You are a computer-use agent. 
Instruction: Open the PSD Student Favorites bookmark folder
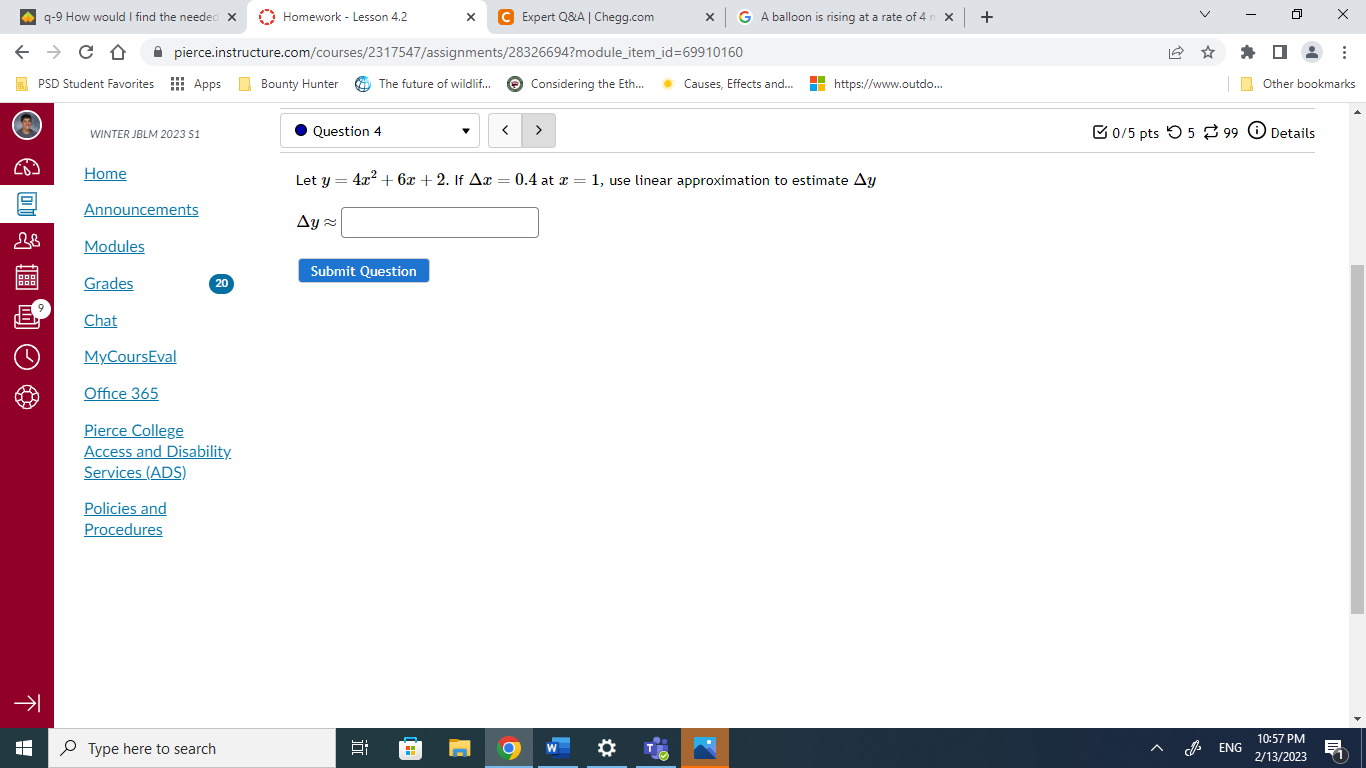coord(85,84)
